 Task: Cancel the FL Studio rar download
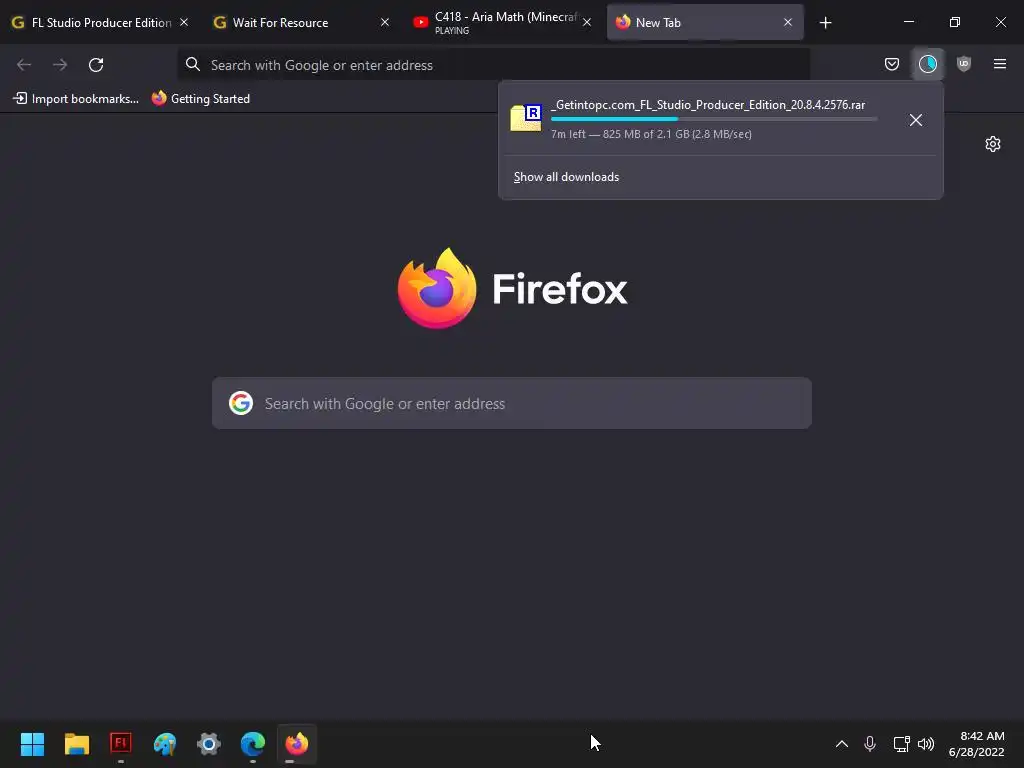click(x=916, y=120)
